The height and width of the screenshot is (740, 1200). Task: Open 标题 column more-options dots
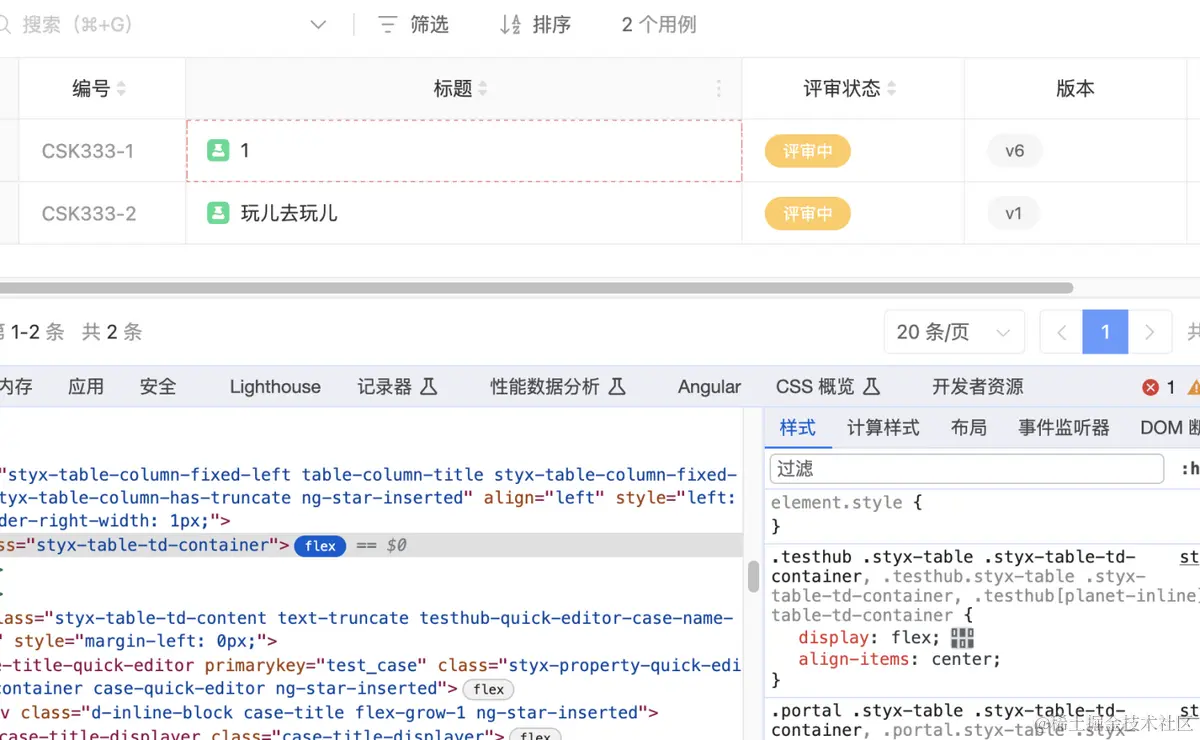[718, 89]
